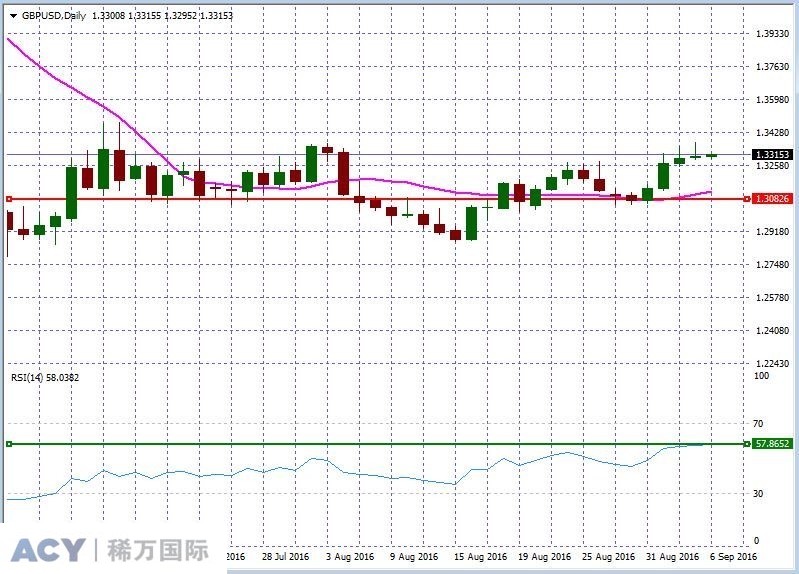The width and height of the screenshot is (799, 574).
Task: Open the GBPUSD chart title dropdown arrow
Action: click(14, 16)
